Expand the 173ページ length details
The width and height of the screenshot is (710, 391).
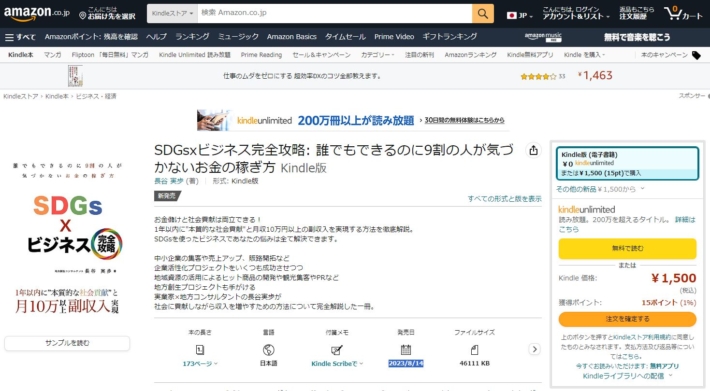pyautogui.click(x=200, y=363)
